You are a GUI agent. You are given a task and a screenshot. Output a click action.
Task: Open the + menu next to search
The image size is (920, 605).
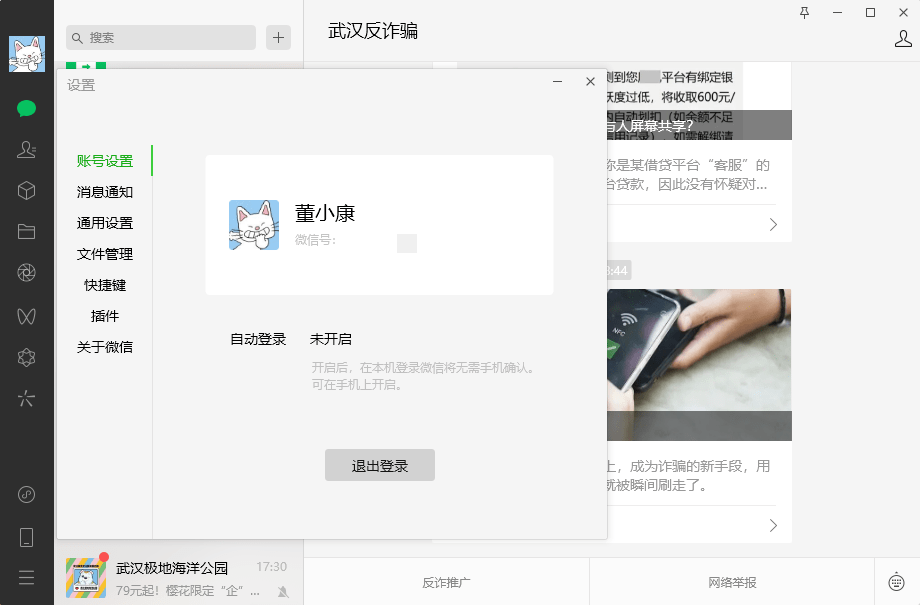(278, 37)
